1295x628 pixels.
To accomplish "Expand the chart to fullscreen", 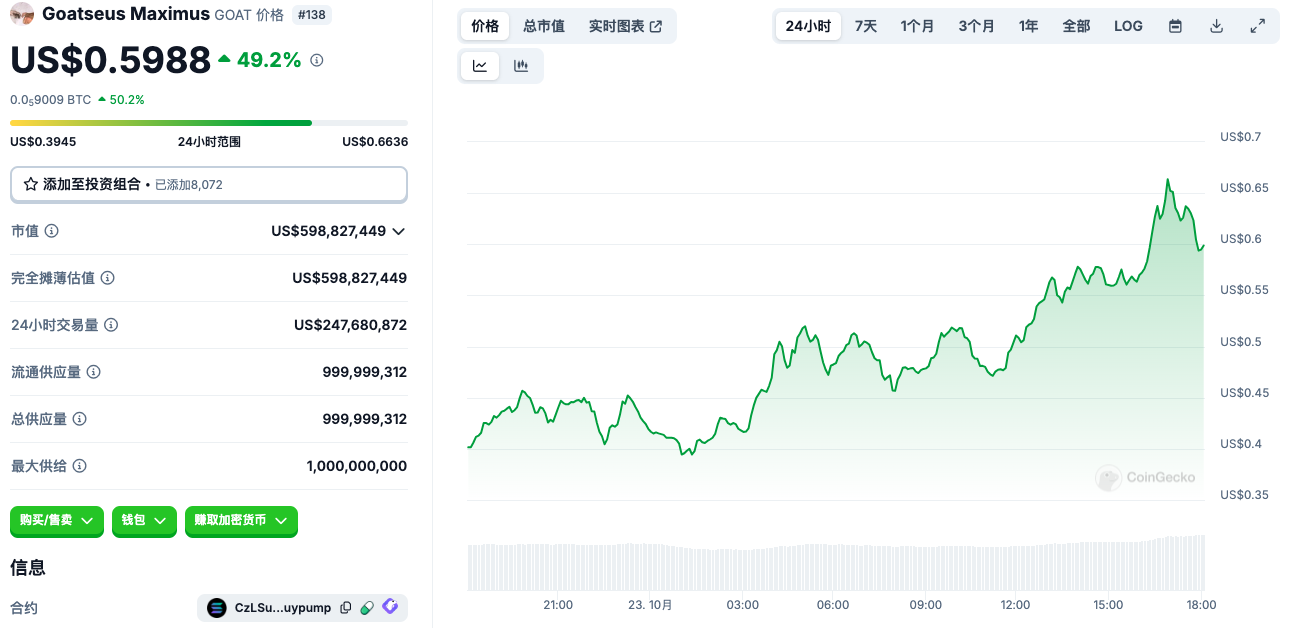I will click(x=1258, y=26).
